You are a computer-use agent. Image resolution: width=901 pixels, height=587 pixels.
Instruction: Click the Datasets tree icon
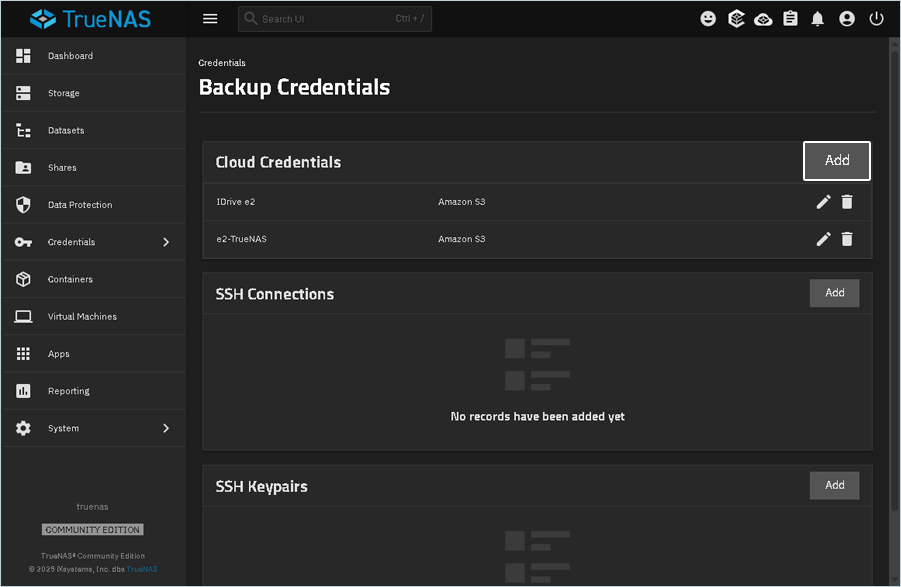(x=23, y=130)
